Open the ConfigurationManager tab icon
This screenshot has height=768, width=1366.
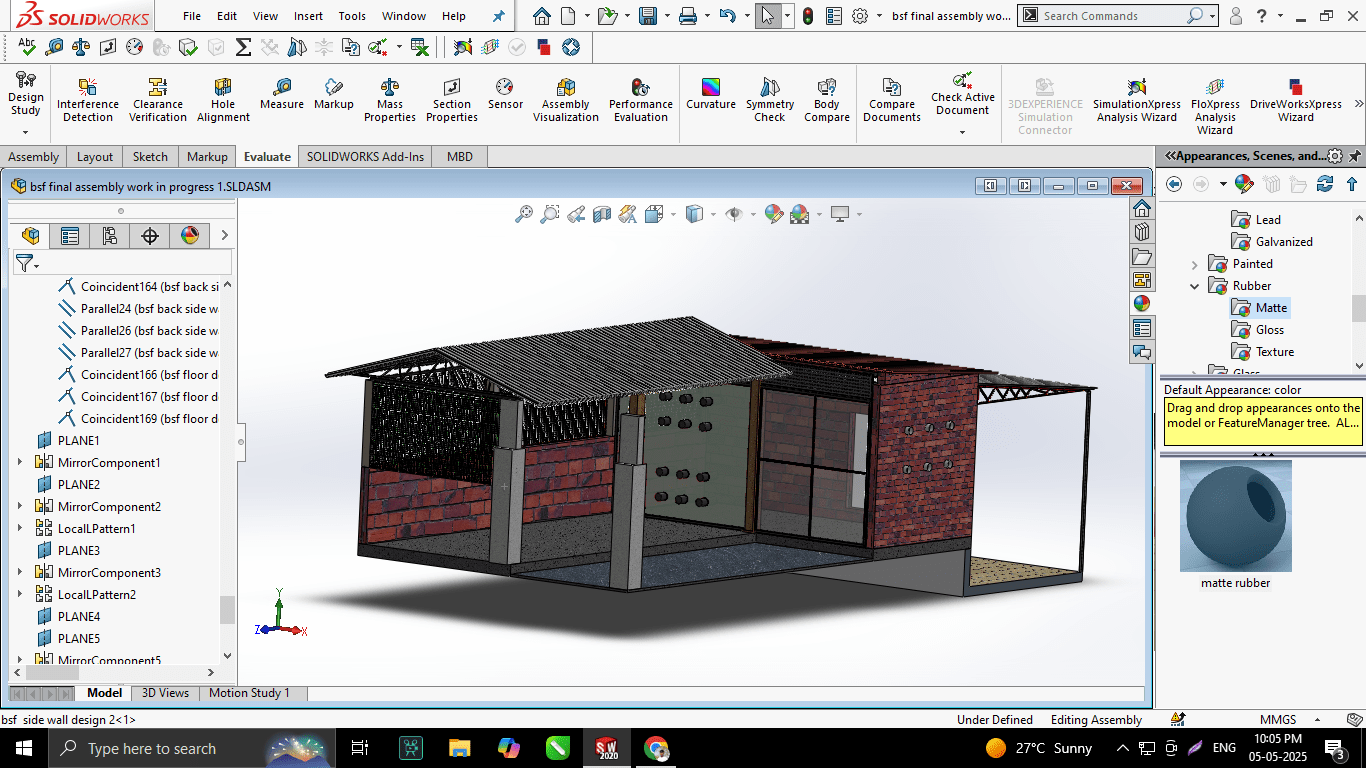click(110, 236)
